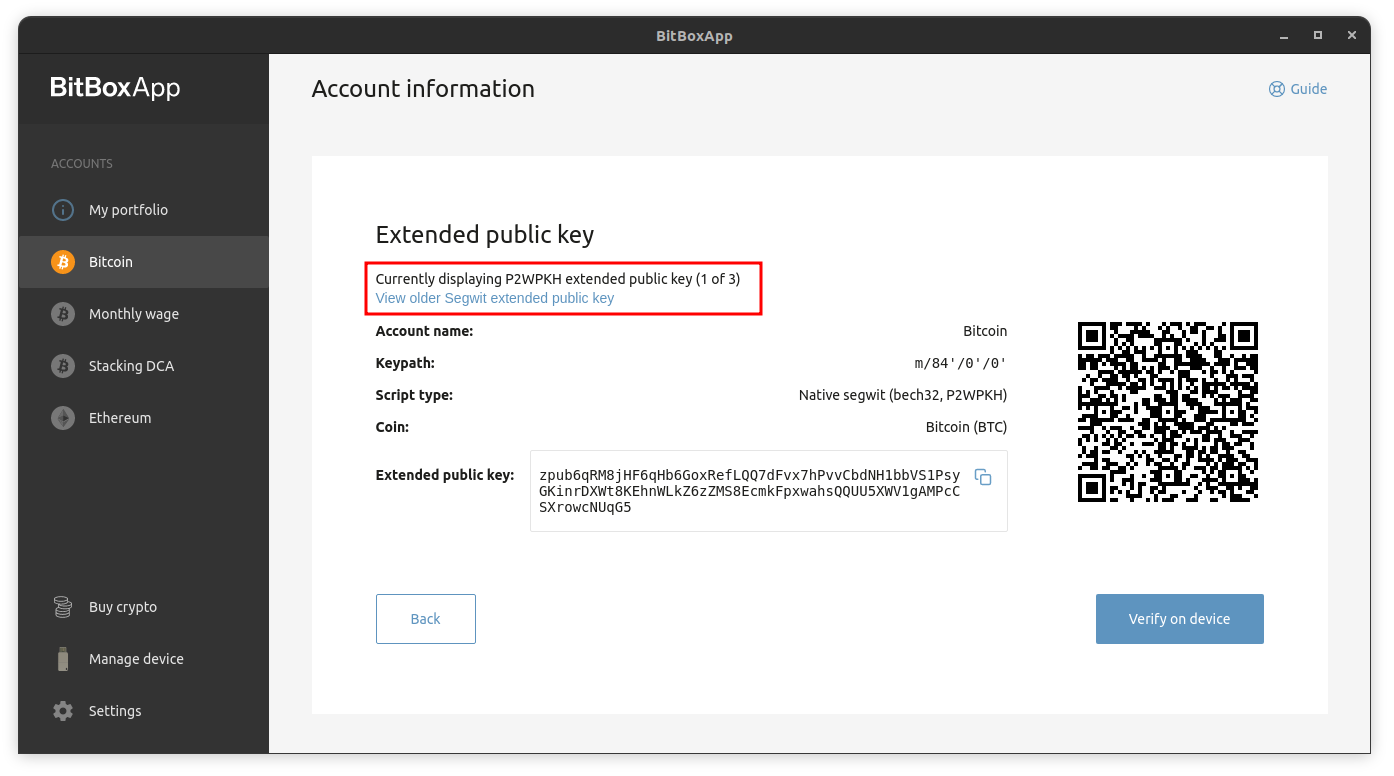1394x776 pixels.
Task: Click the Account information heading
Action: (x=423, y=89)
